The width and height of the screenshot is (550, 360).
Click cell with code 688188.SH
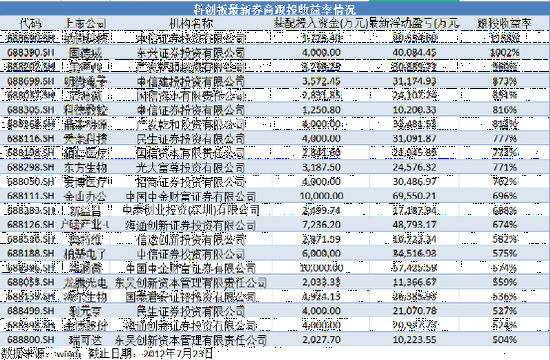coord(31,253)
